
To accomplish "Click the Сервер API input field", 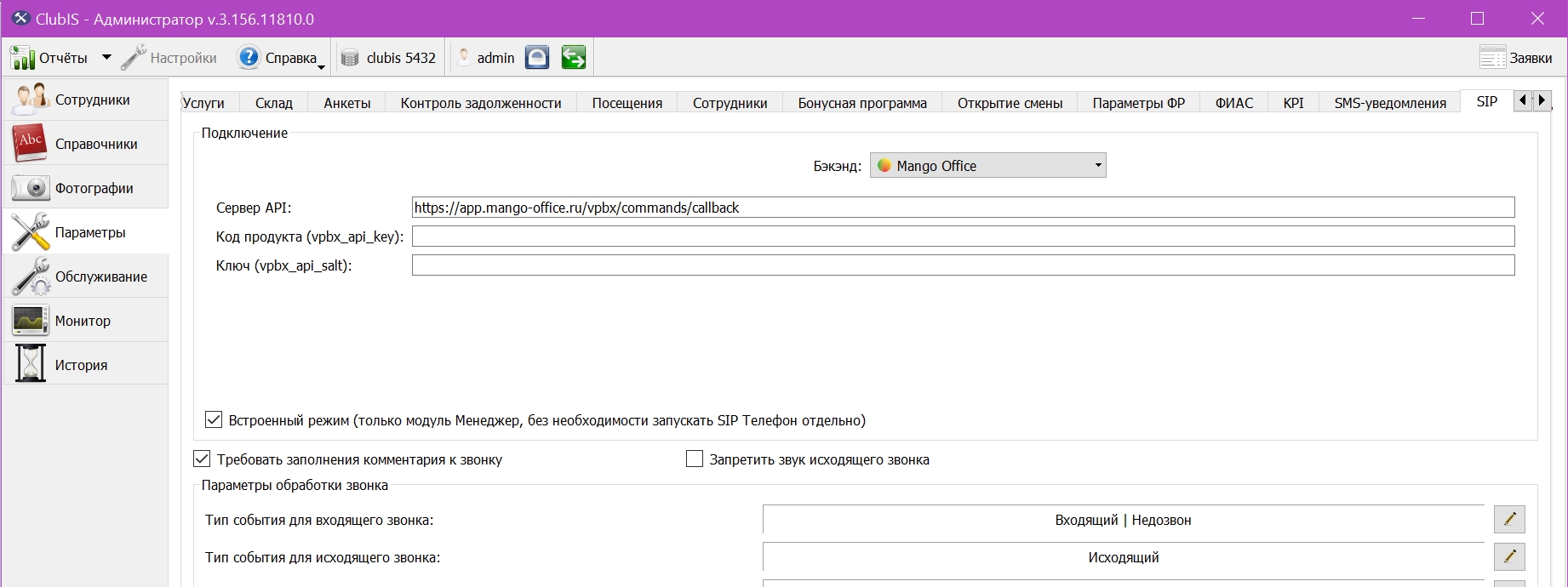I will point(964,208).
